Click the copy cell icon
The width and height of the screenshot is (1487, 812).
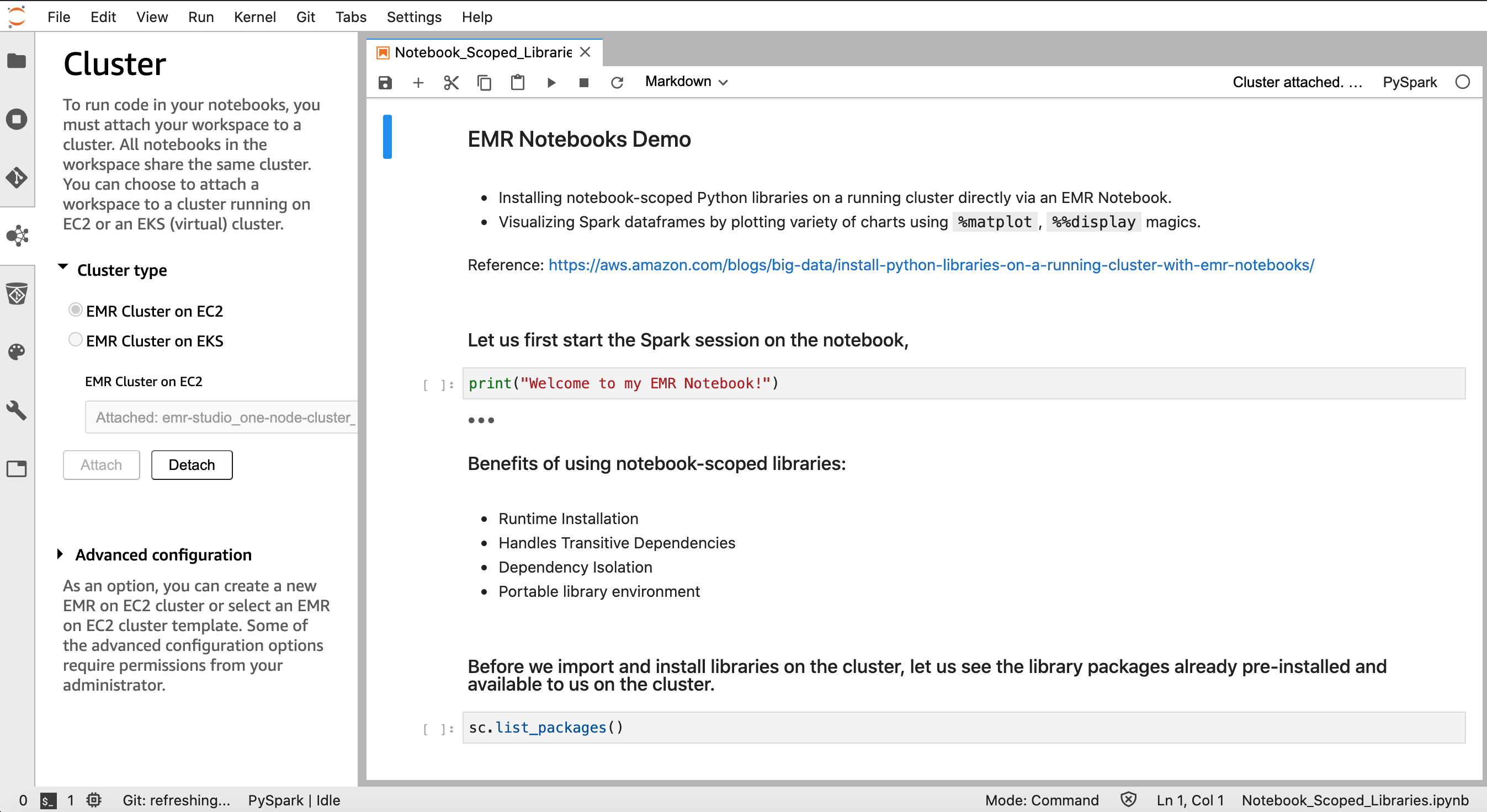click(x=483, y=81)
